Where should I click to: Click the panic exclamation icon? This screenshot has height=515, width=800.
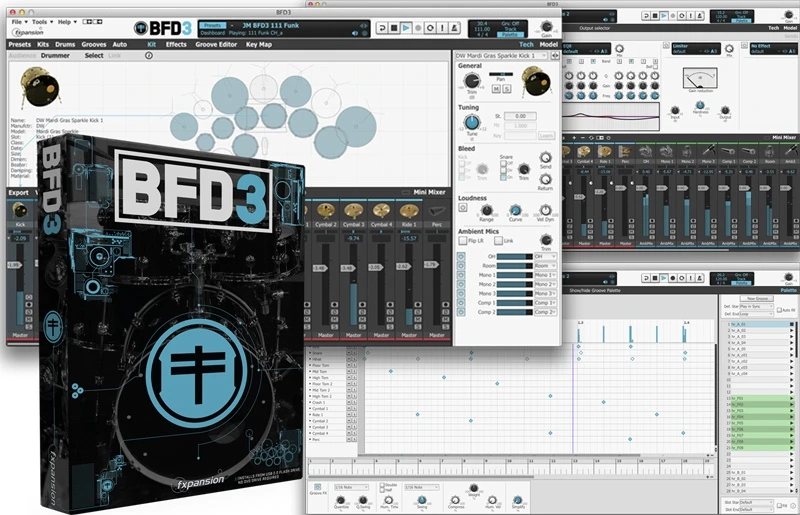(442, 28)
